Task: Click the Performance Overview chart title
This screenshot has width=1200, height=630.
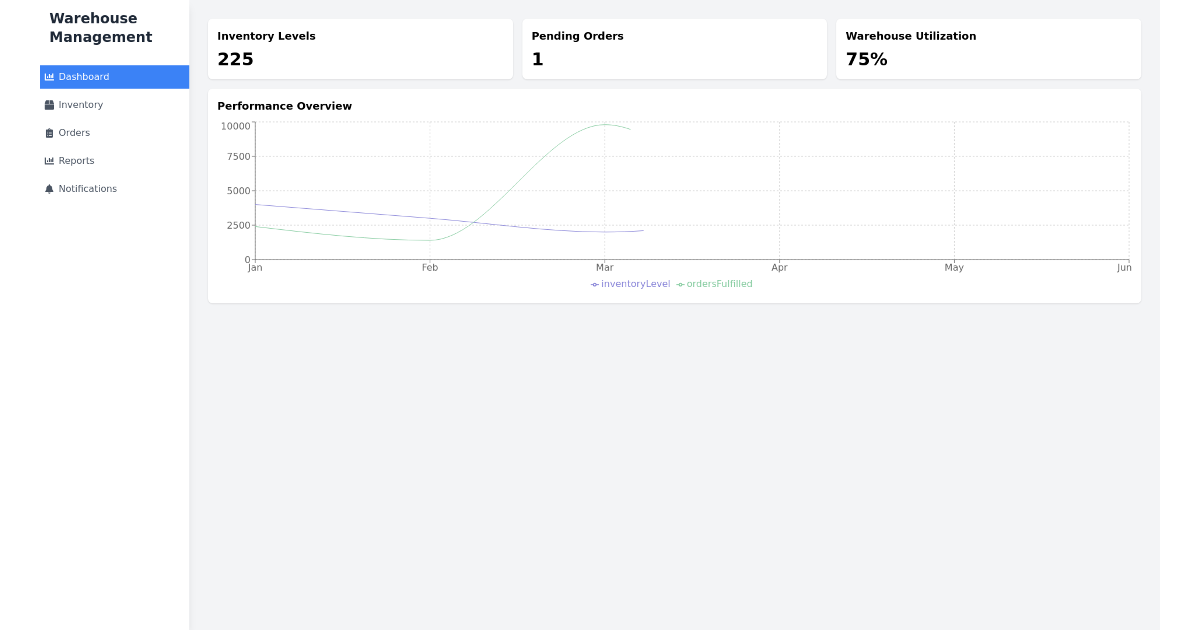Action: (285, 106)
